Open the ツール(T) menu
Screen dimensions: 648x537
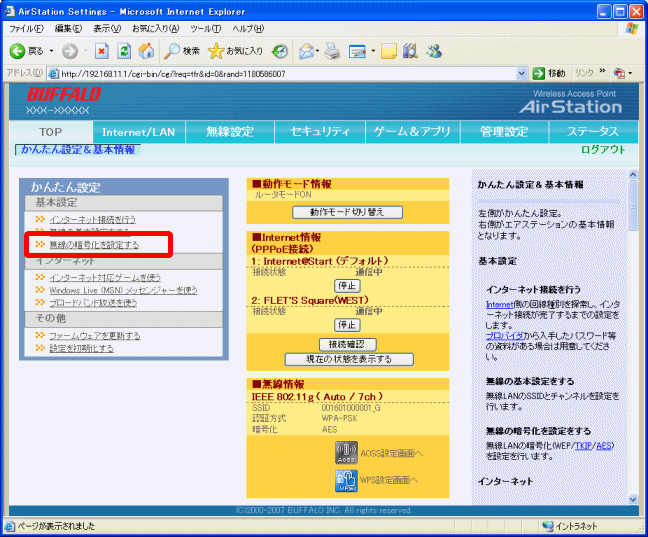(x=205, y=29)
